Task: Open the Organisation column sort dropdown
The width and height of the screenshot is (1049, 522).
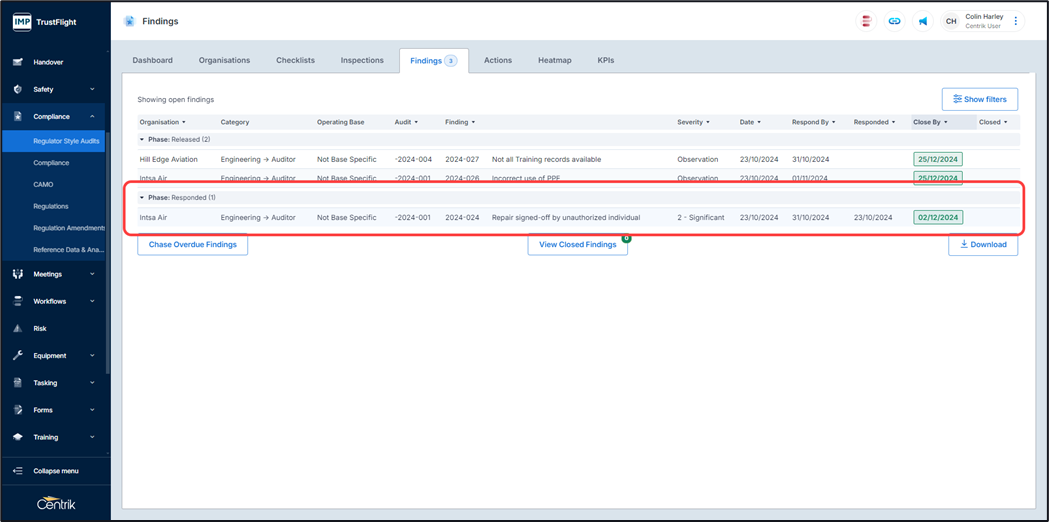Action: click(x=183, y=122)
